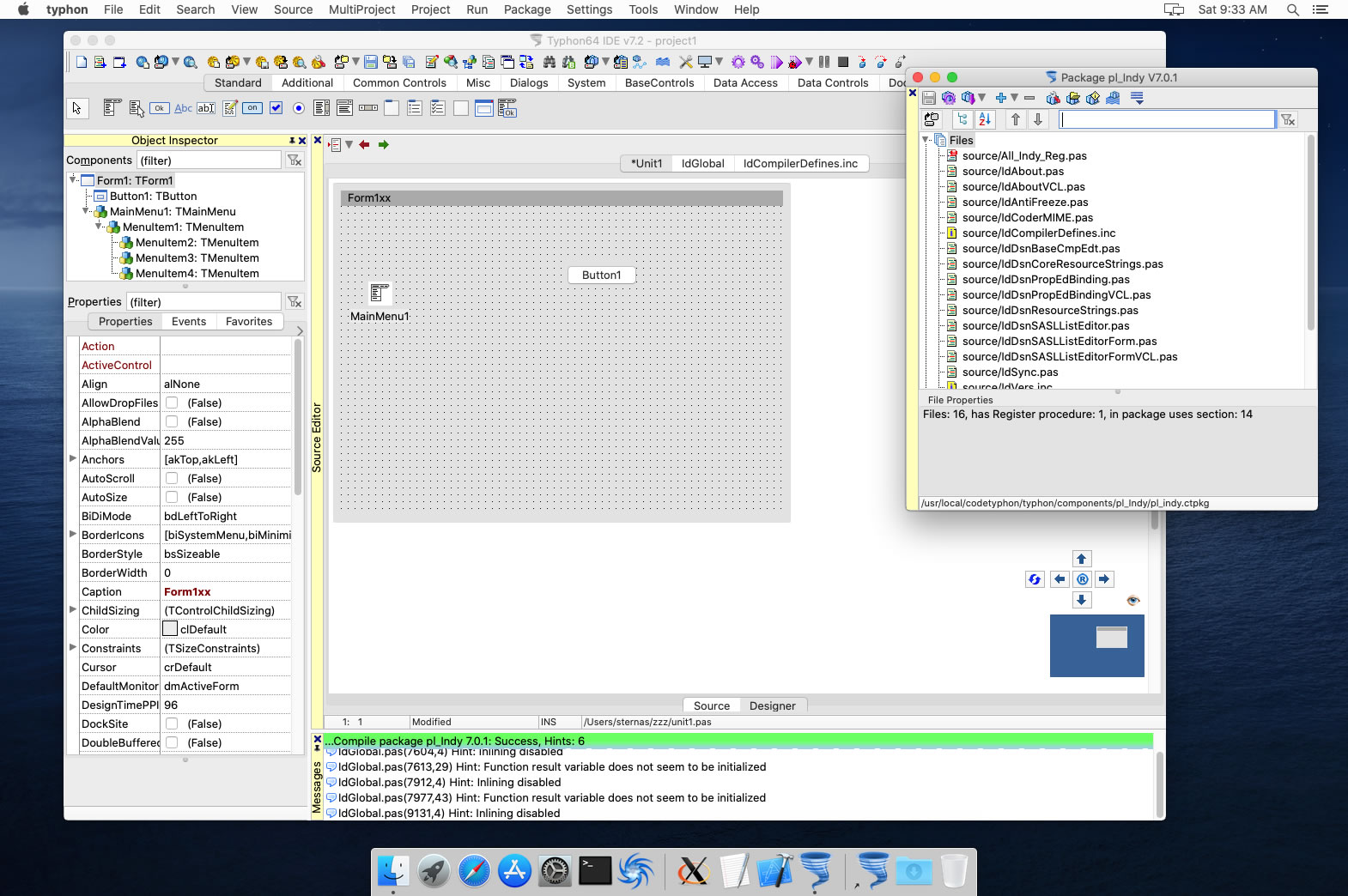Open the MultiProject menu

click(x=362, y=9)
